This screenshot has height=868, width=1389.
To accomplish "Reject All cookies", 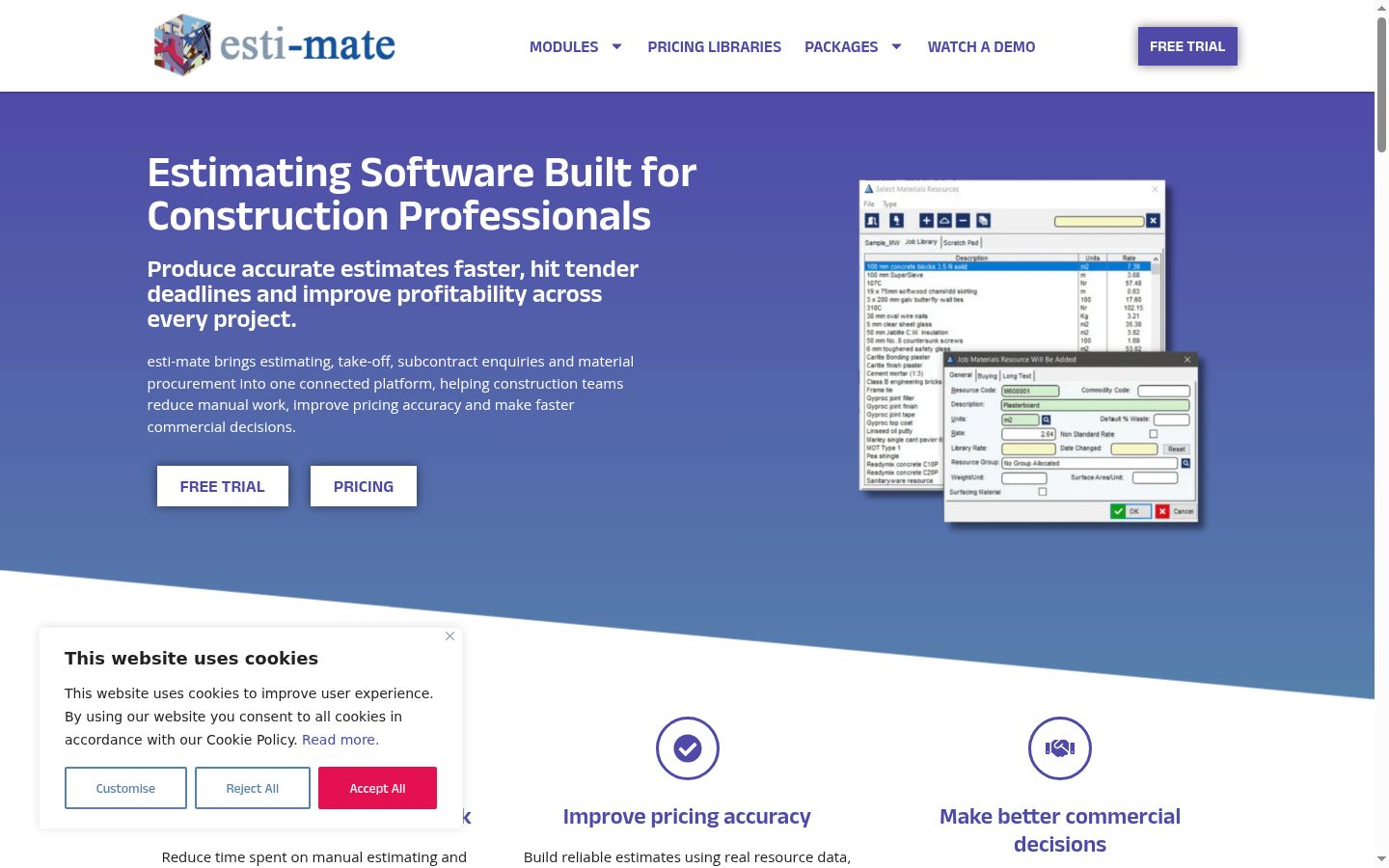I will coord(253,788).
